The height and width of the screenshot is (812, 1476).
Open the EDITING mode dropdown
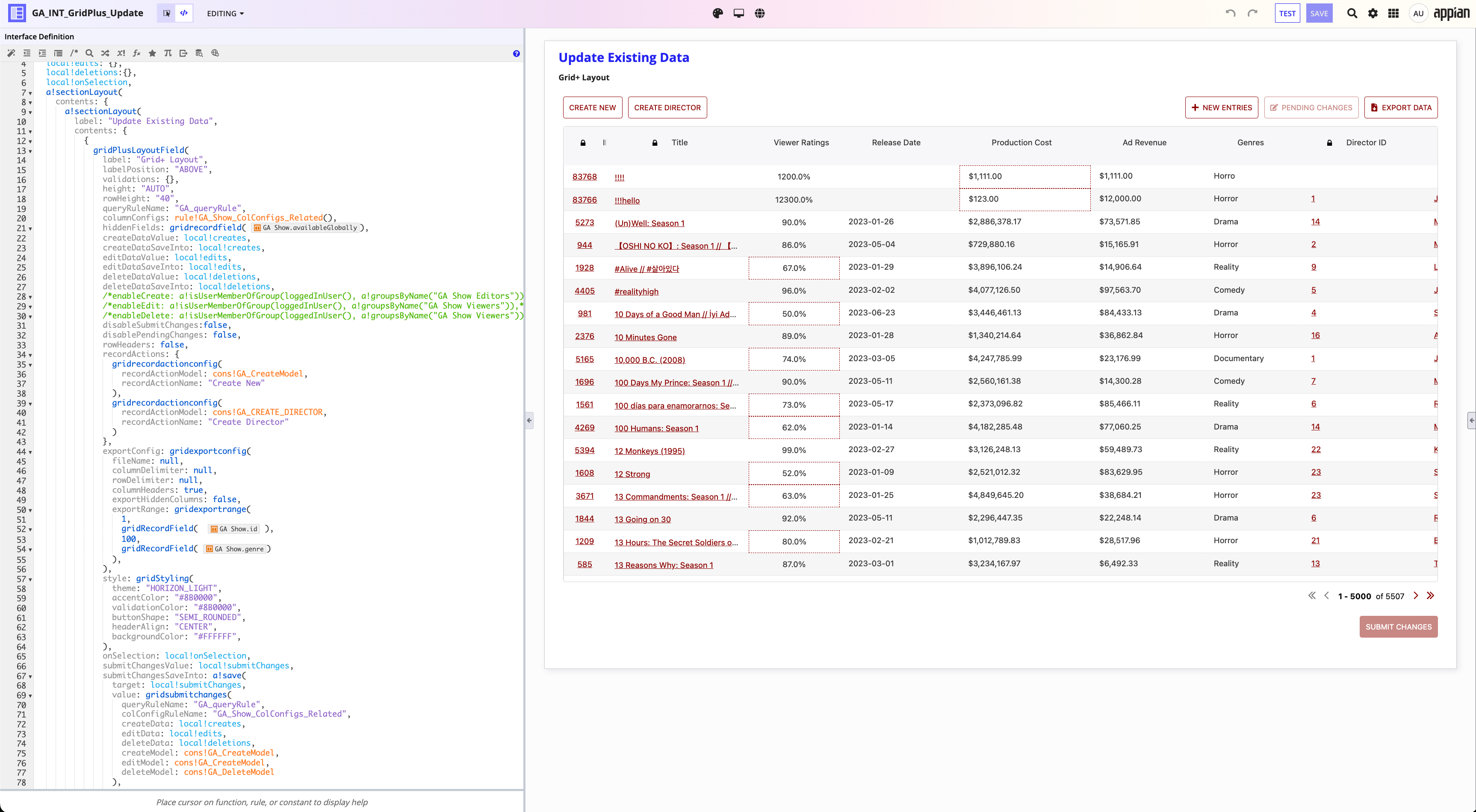[x=225, y=13]
